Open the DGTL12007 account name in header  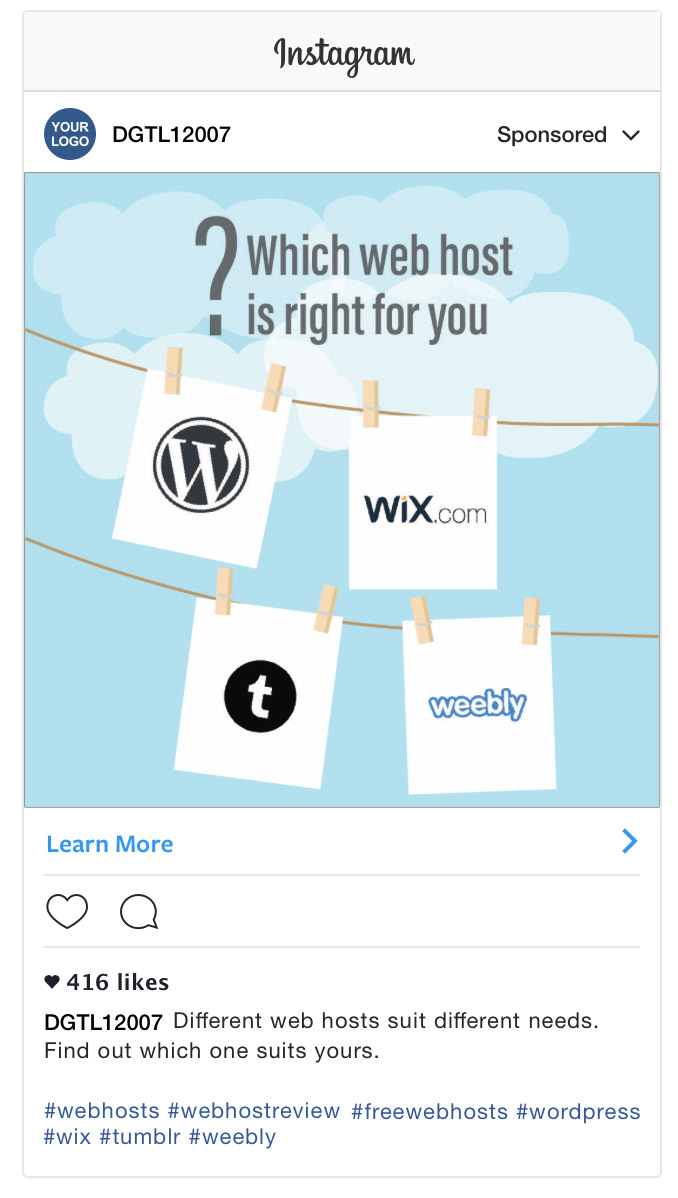click(x=171, y=134)
